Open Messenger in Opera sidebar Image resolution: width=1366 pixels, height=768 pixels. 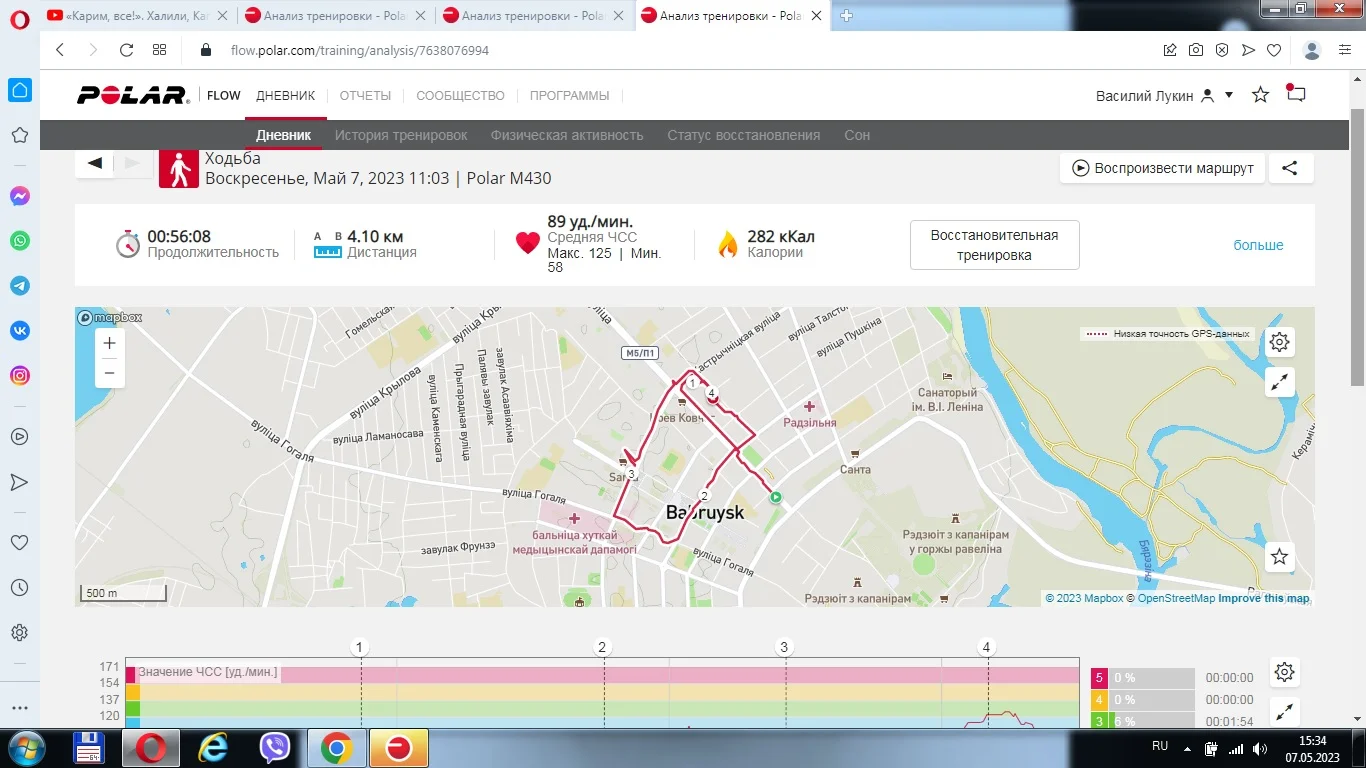pyautogui.click(x=20, y=196)
